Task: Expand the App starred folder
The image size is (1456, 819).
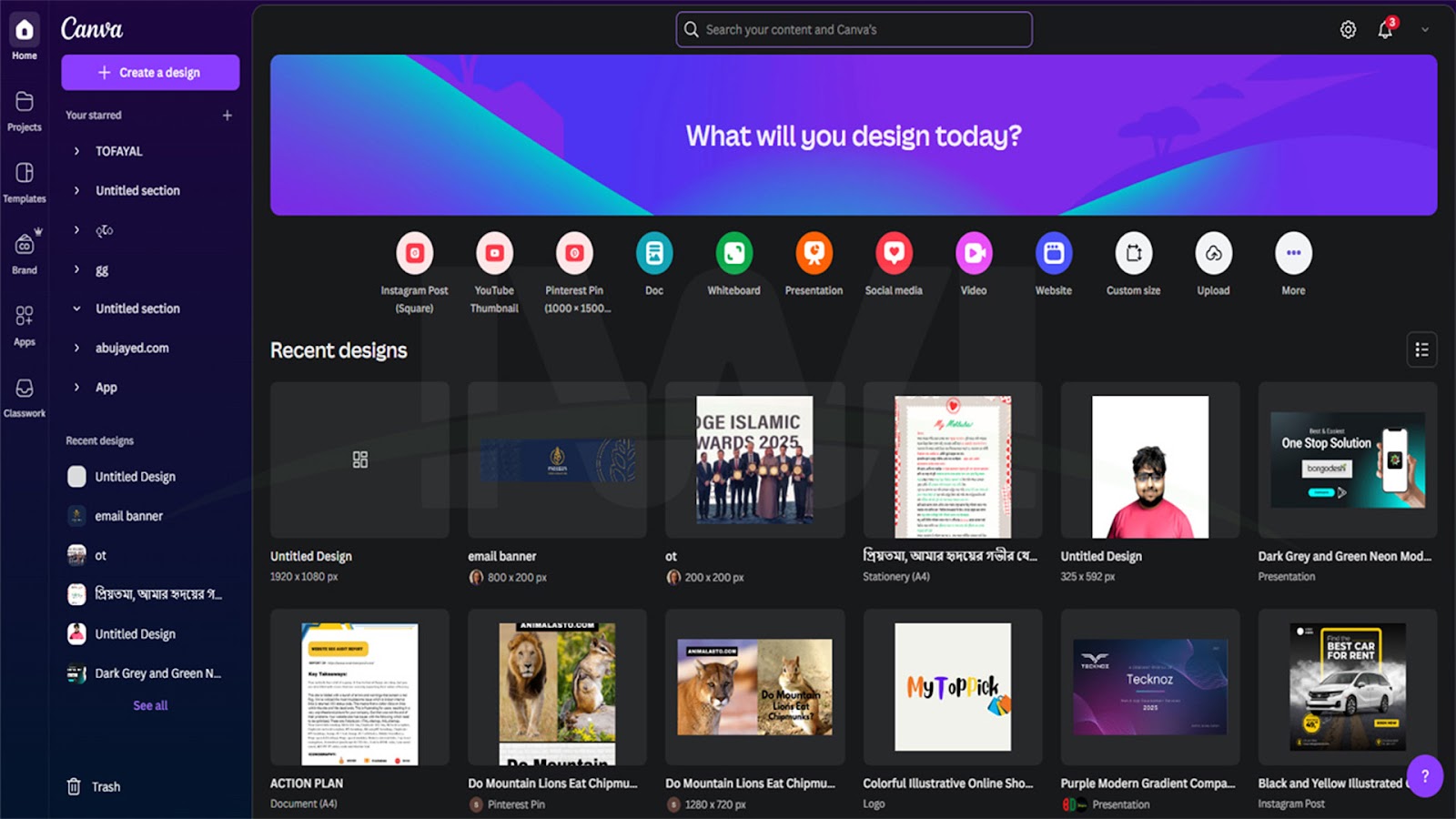Action: (x=76, y=387)
